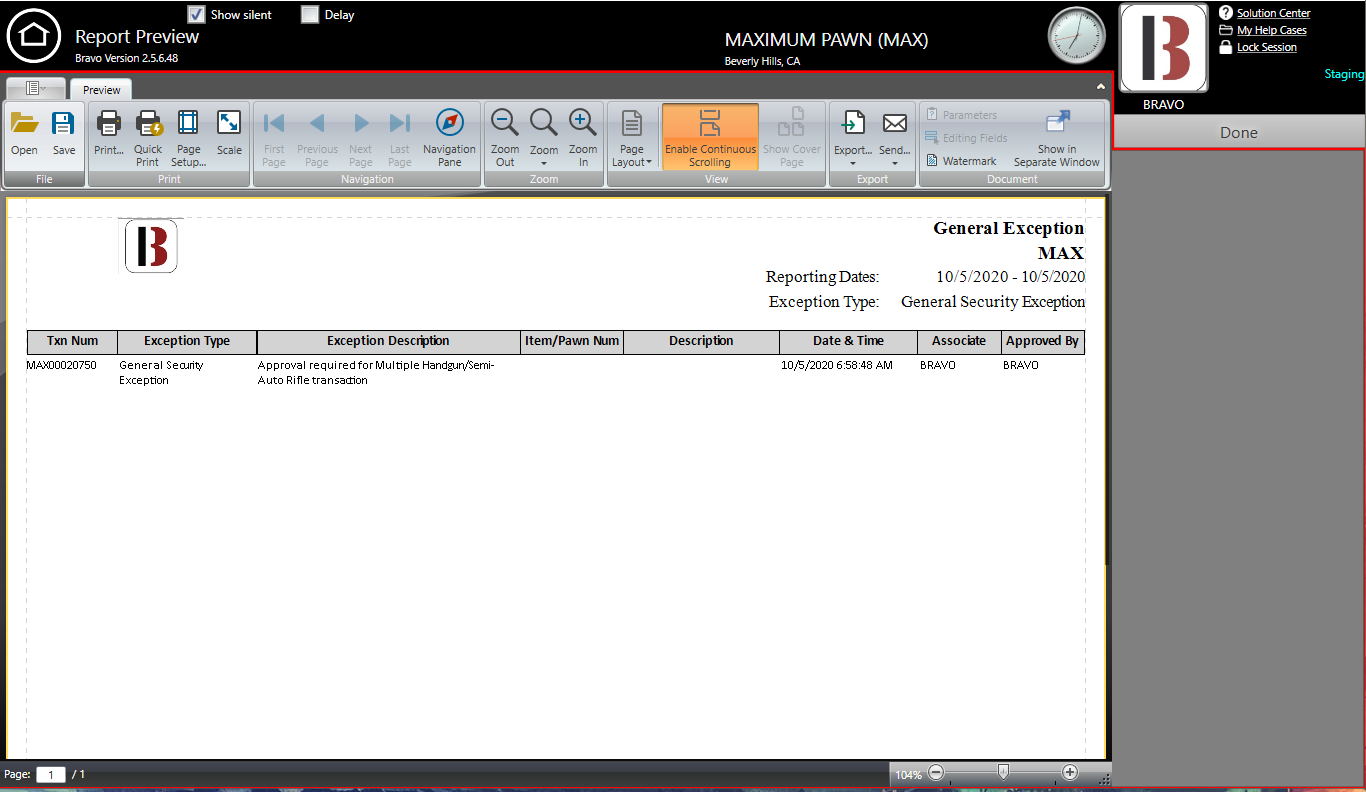Open the Zoom dropdown in ribbon
Viewport: 1366px width, 792px height.
tap(544, 138)
